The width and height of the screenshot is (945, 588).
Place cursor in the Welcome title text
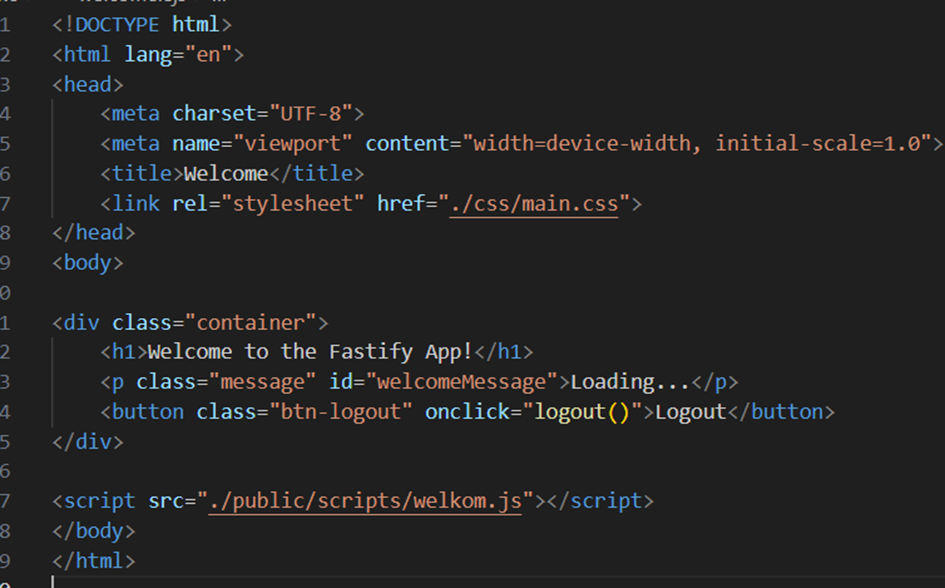tap(226, 173)
